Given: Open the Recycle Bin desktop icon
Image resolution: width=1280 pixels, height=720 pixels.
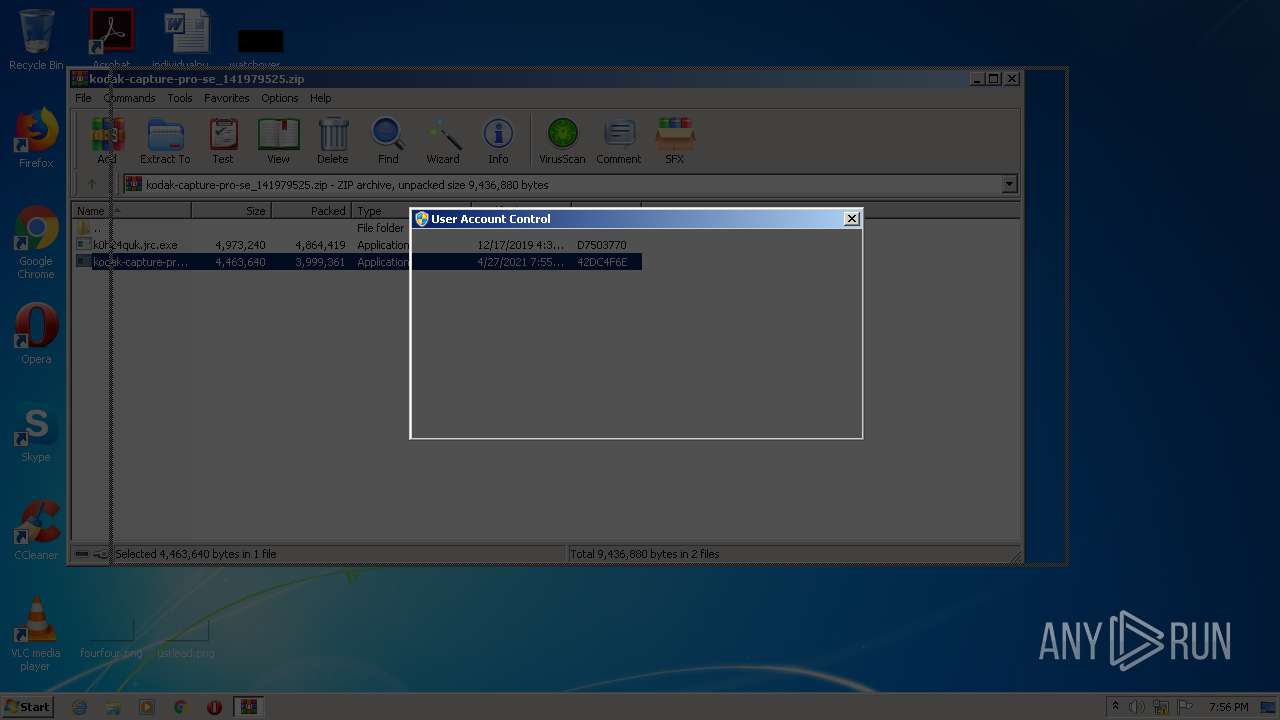Looking at the screenshot, I should (36, 40).
